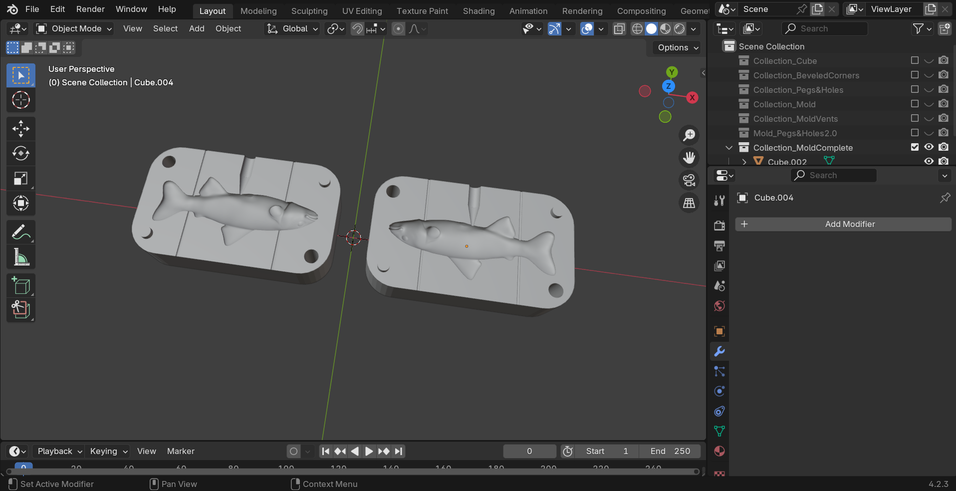
Task: Hide the Collection_MoldComplete eye icon
Action: pos(929,147)
